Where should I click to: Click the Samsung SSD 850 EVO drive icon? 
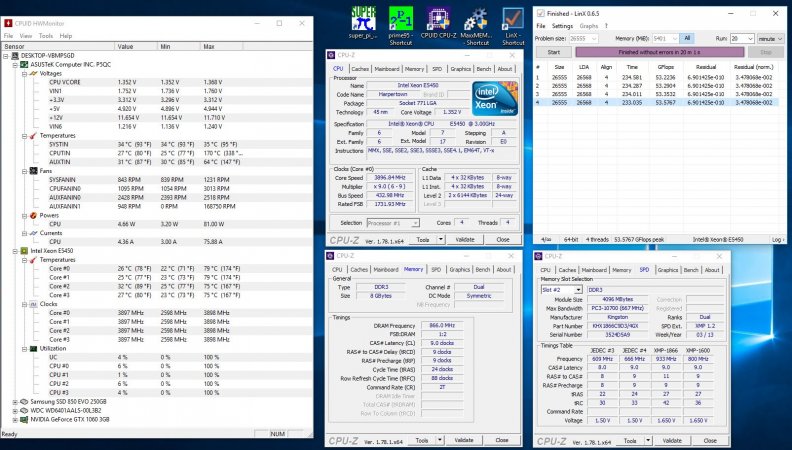pos(24,402)
